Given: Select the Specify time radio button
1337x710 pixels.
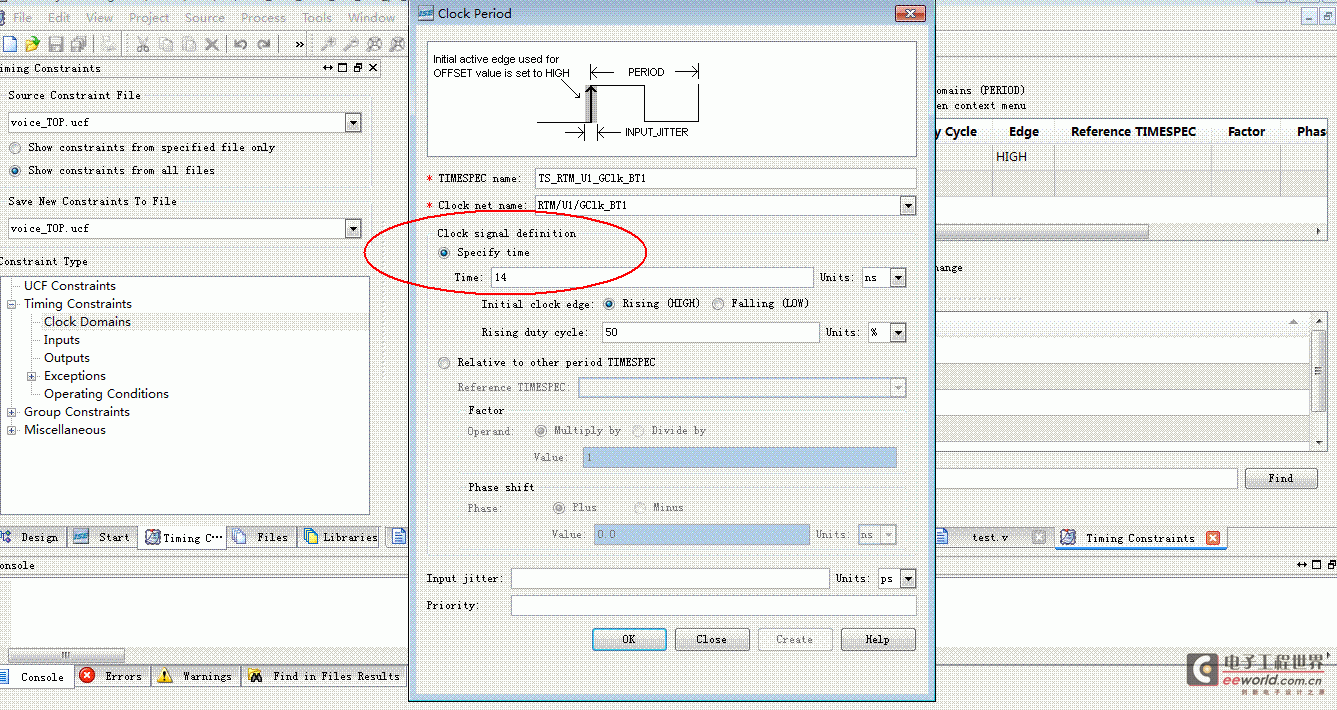Looking at the screenshot, I should click(444, 253).
